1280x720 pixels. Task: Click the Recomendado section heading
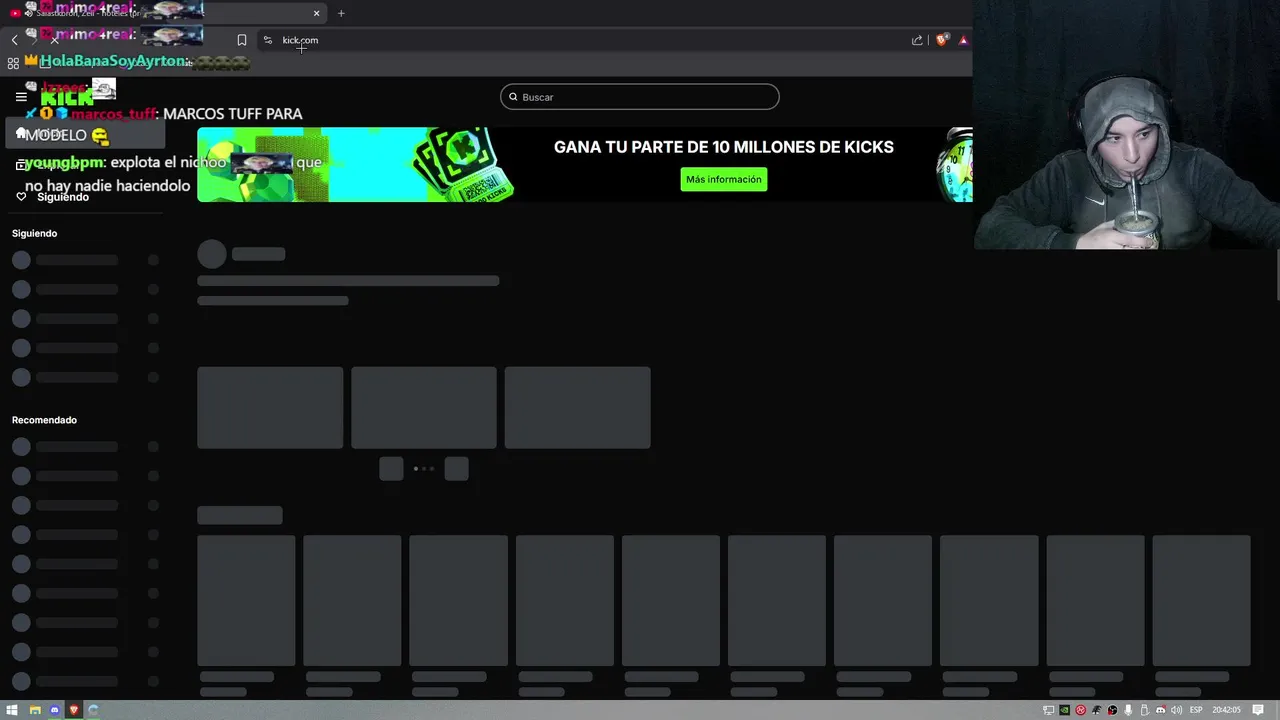(44, 420)
